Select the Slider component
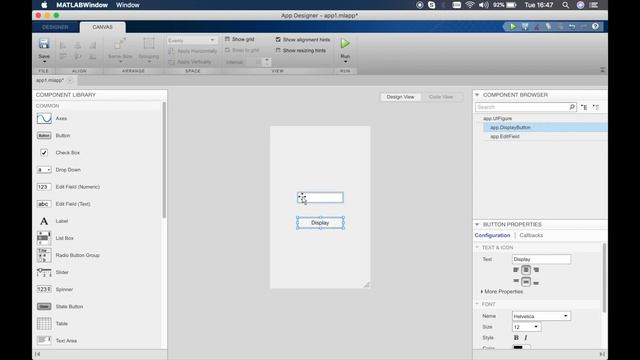 pyautogui.click(x=62, y=273)
